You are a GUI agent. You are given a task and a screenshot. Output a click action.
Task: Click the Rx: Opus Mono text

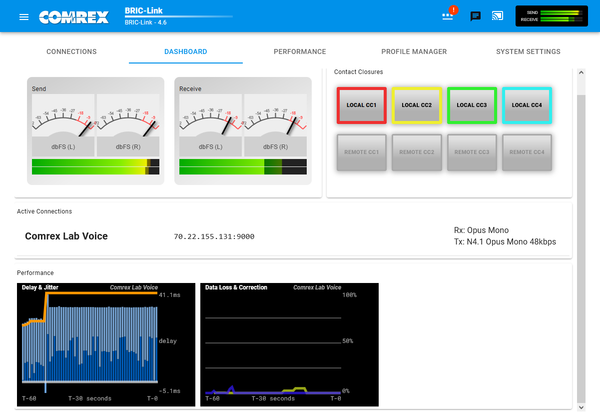point(481,230)
